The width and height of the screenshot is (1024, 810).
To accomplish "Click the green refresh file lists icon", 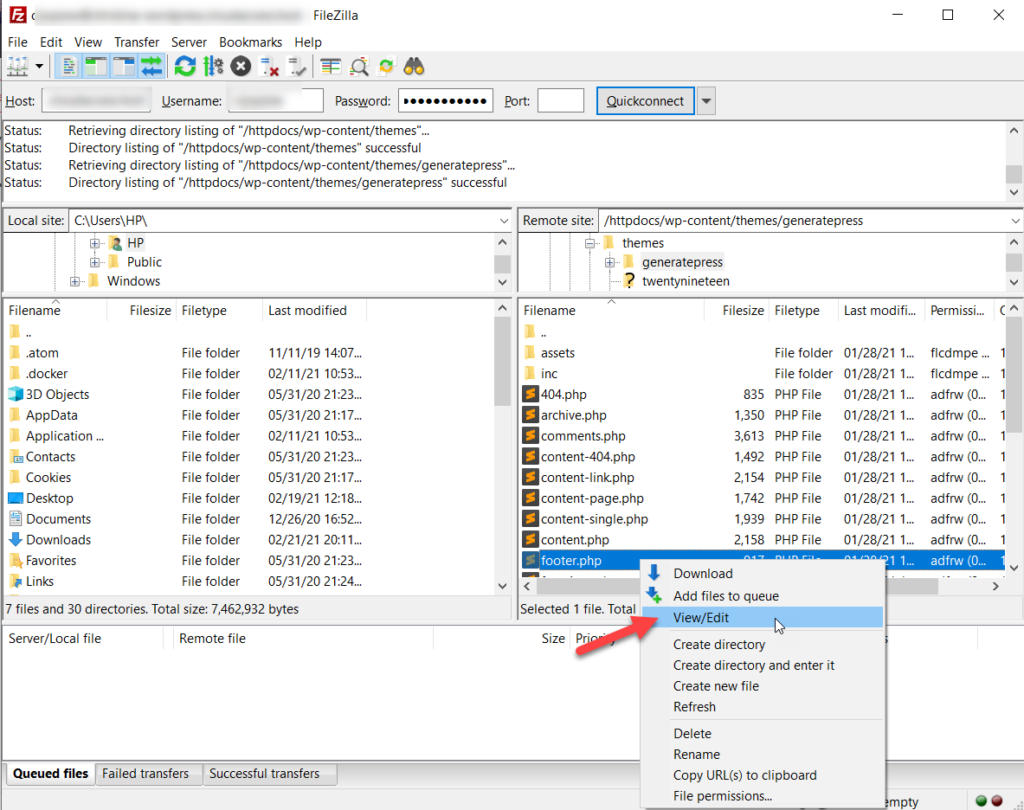I will pos(185,67).
